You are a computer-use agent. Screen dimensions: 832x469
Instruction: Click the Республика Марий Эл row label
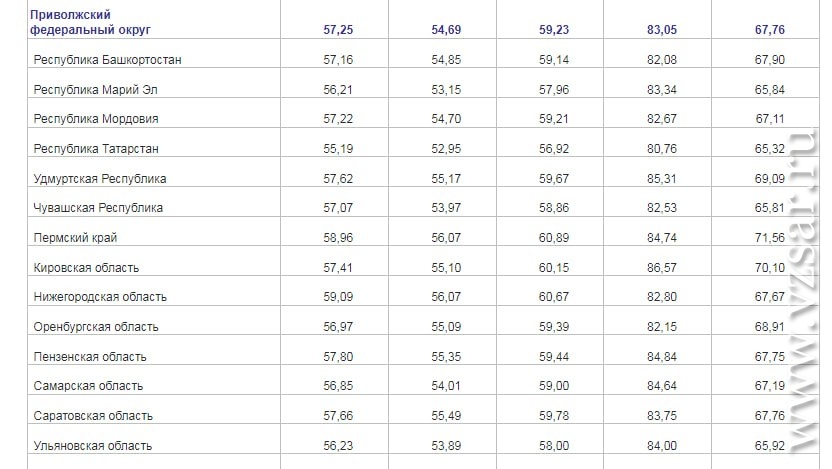point(96,90)
